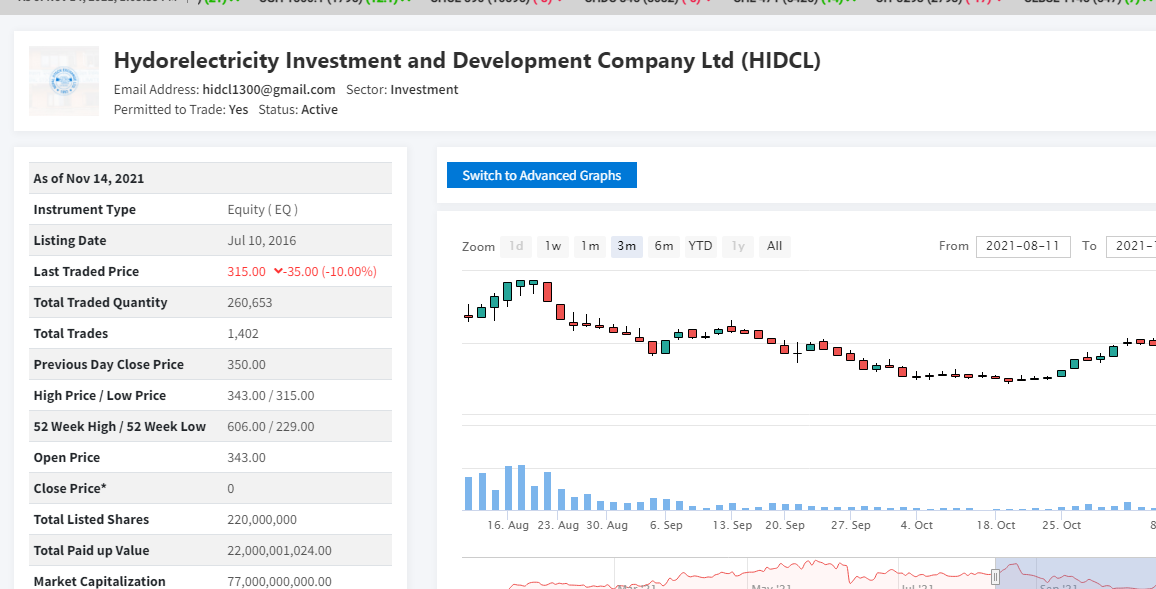Click the Status value Active
The height and width of the screenshot is (589, 1156).
[320, 110]
